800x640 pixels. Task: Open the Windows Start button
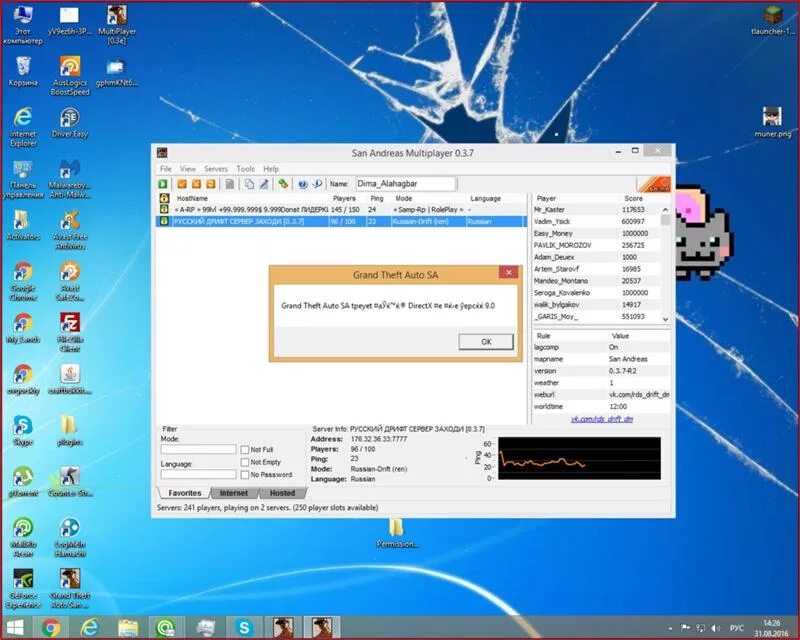tap(15, 627)
